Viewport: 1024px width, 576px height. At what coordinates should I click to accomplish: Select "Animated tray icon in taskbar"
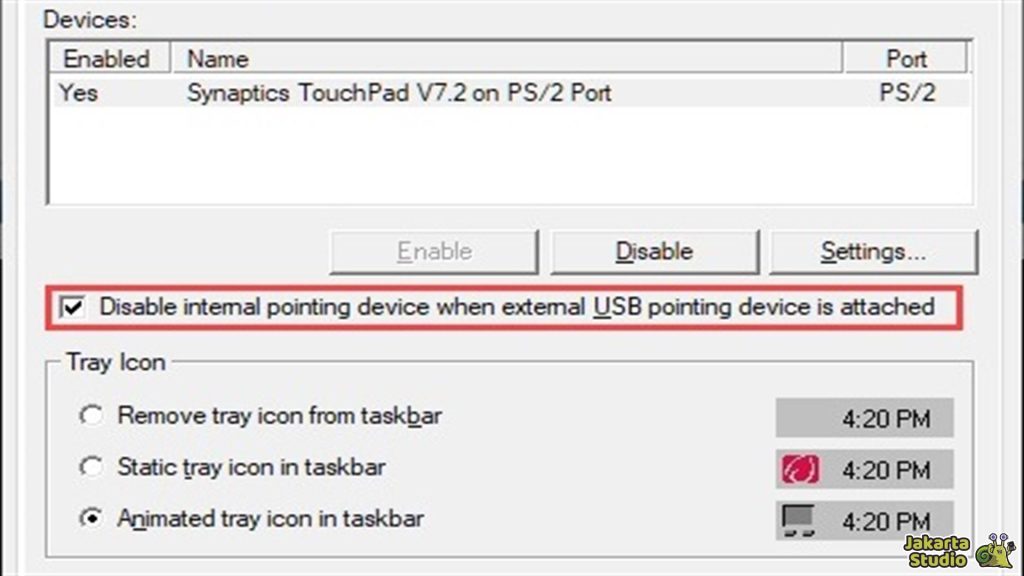[92, 519]
